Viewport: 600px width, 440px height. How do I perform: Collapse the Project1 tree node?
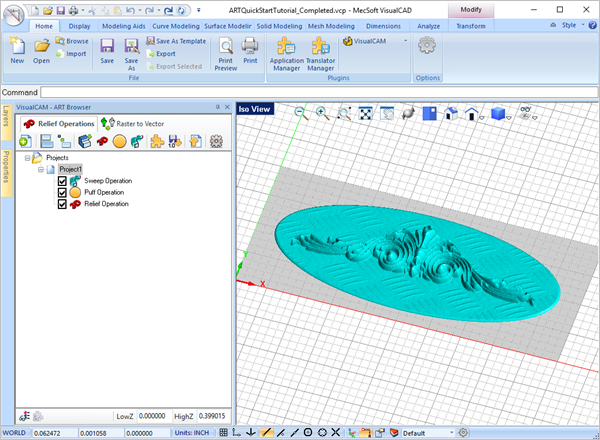tap(40, 170)
